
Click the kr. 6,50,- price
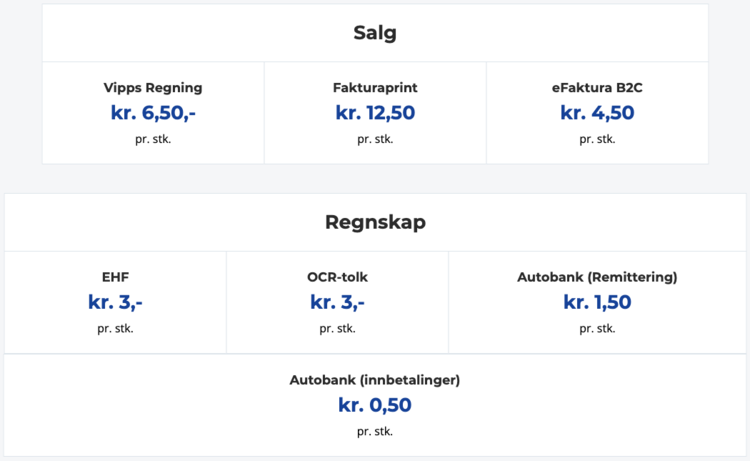point(153,113)
